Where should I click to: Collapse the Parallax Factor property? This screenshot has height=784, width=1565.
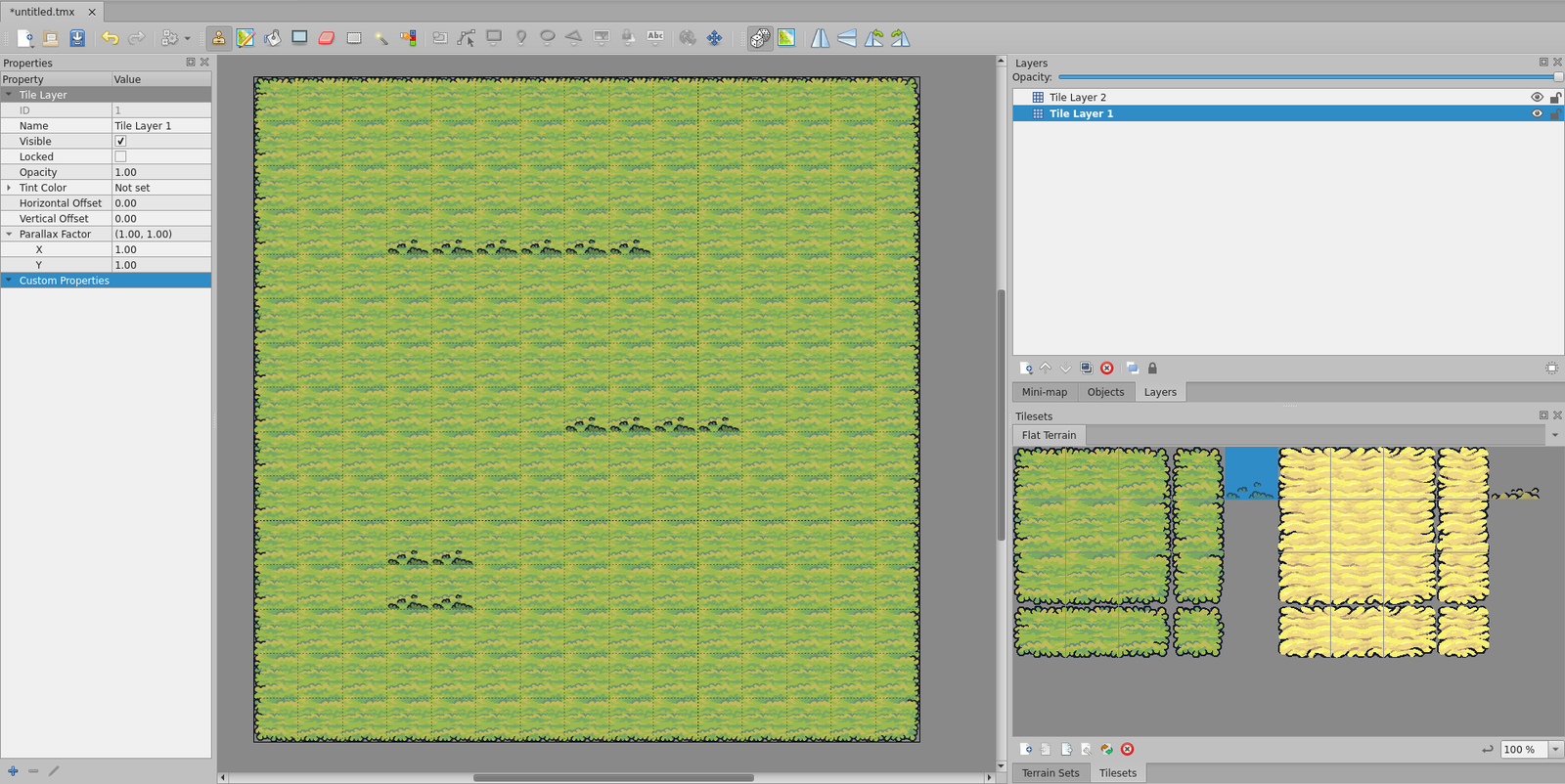9,235
